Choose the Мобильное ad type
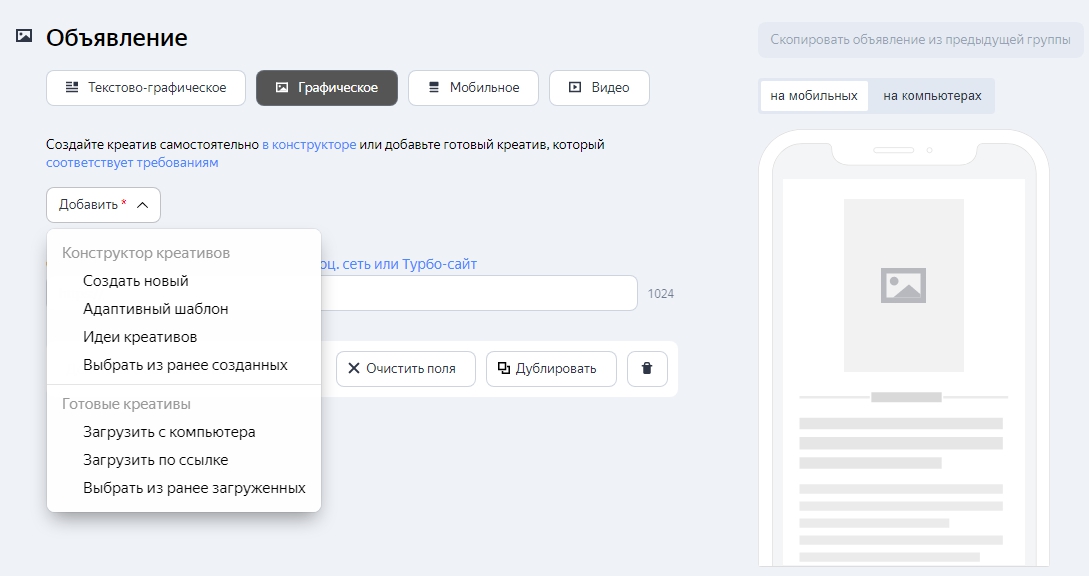Image resolution: width=1089 pixels, height=576 pixels. coord(473,88)
